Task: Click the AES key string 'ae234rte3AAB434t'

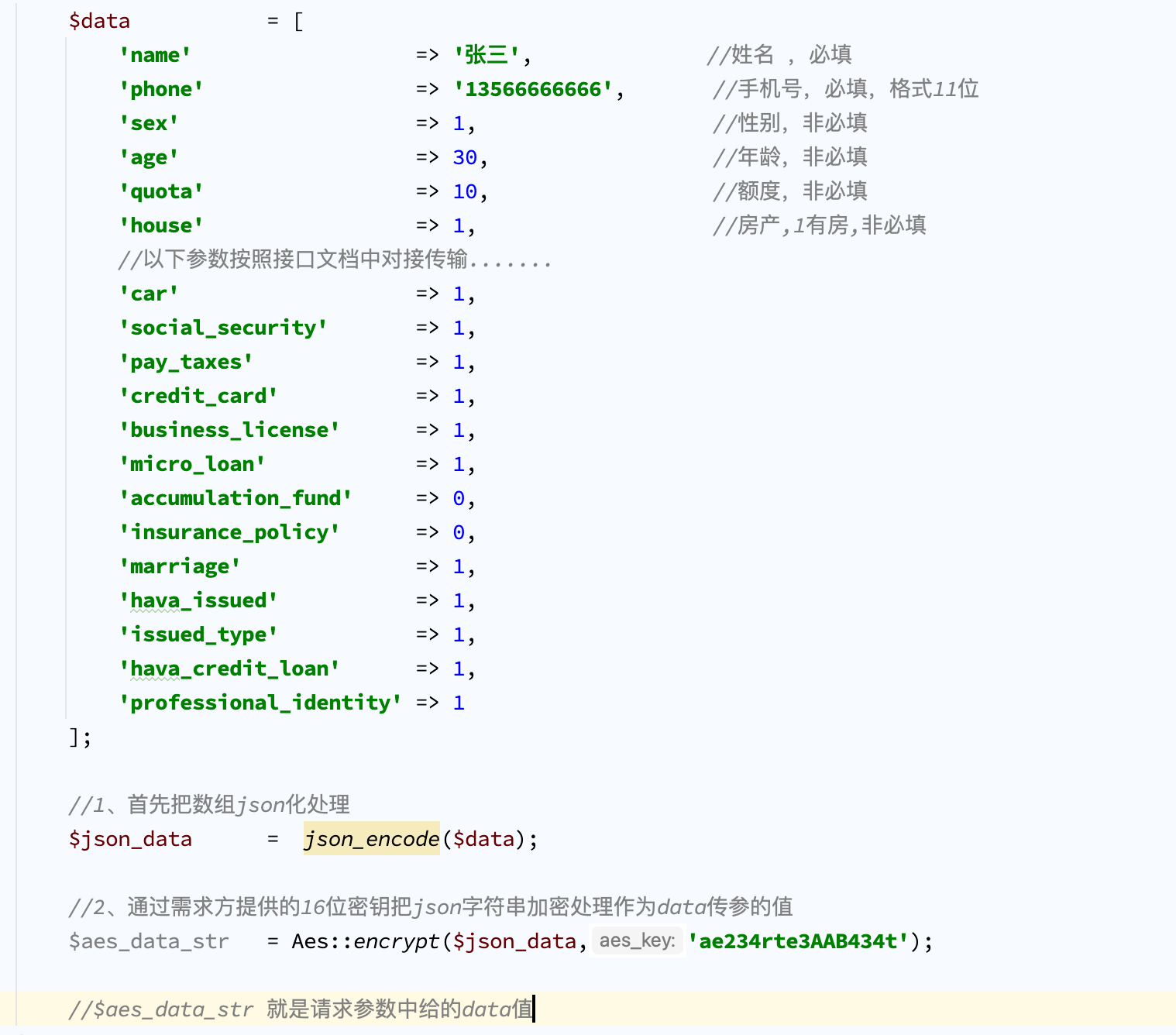Action: click(x=798, y=941)
